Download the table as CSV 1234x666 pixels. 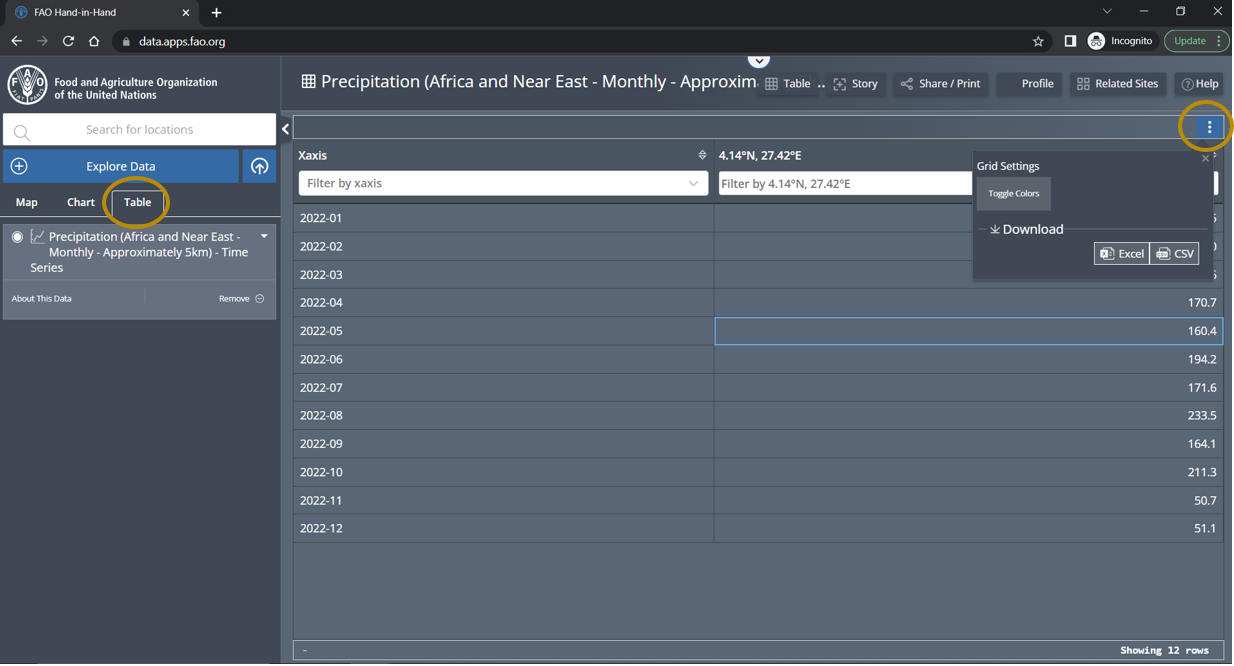click(x=1175, y=254)
